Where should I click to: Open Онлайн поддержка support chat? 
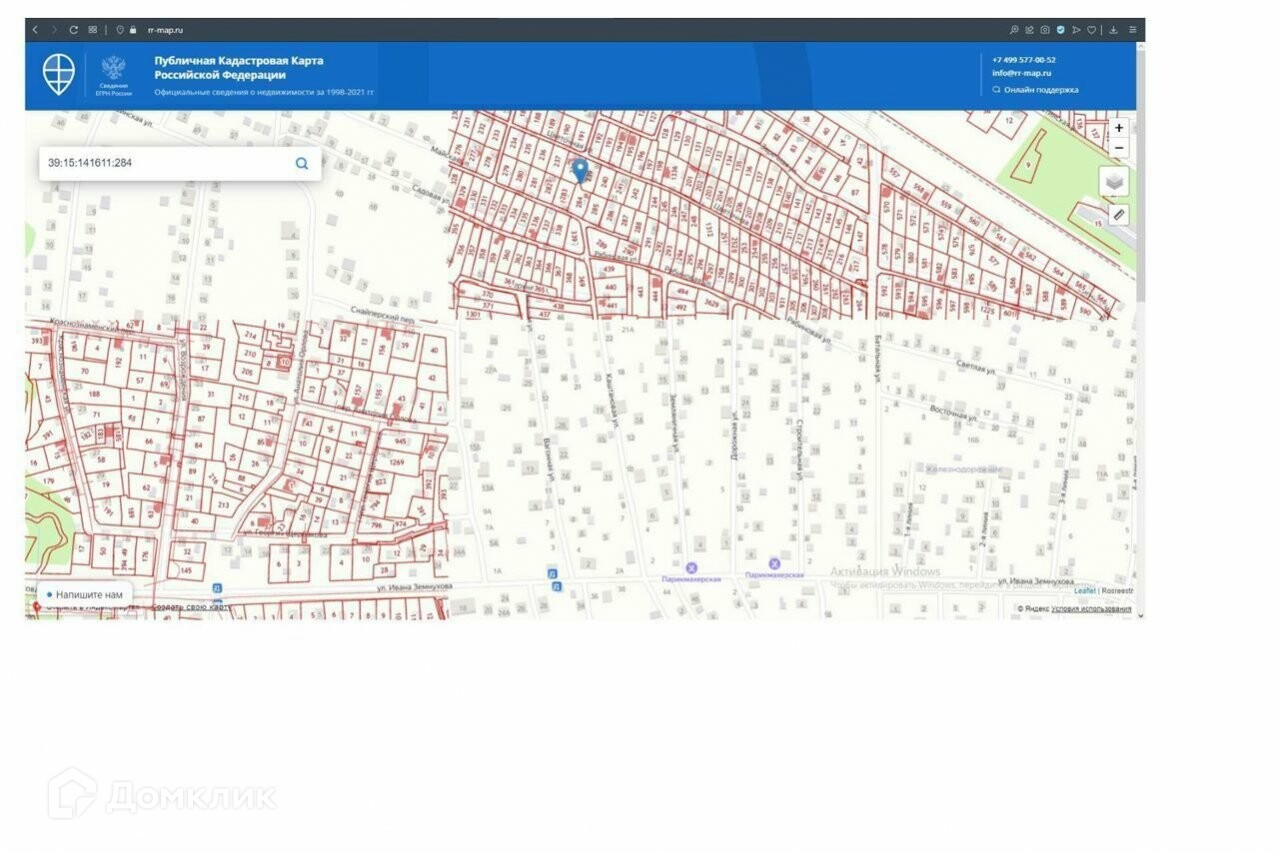(1035, 90)
